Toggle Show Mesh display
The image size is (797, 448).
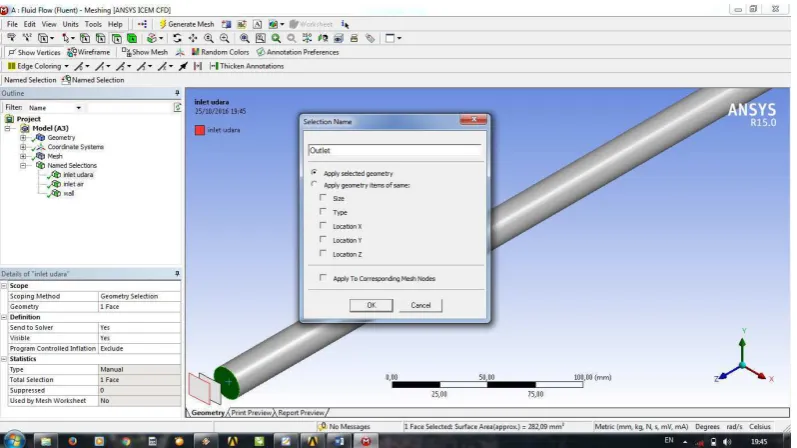(x=144, y=52)
